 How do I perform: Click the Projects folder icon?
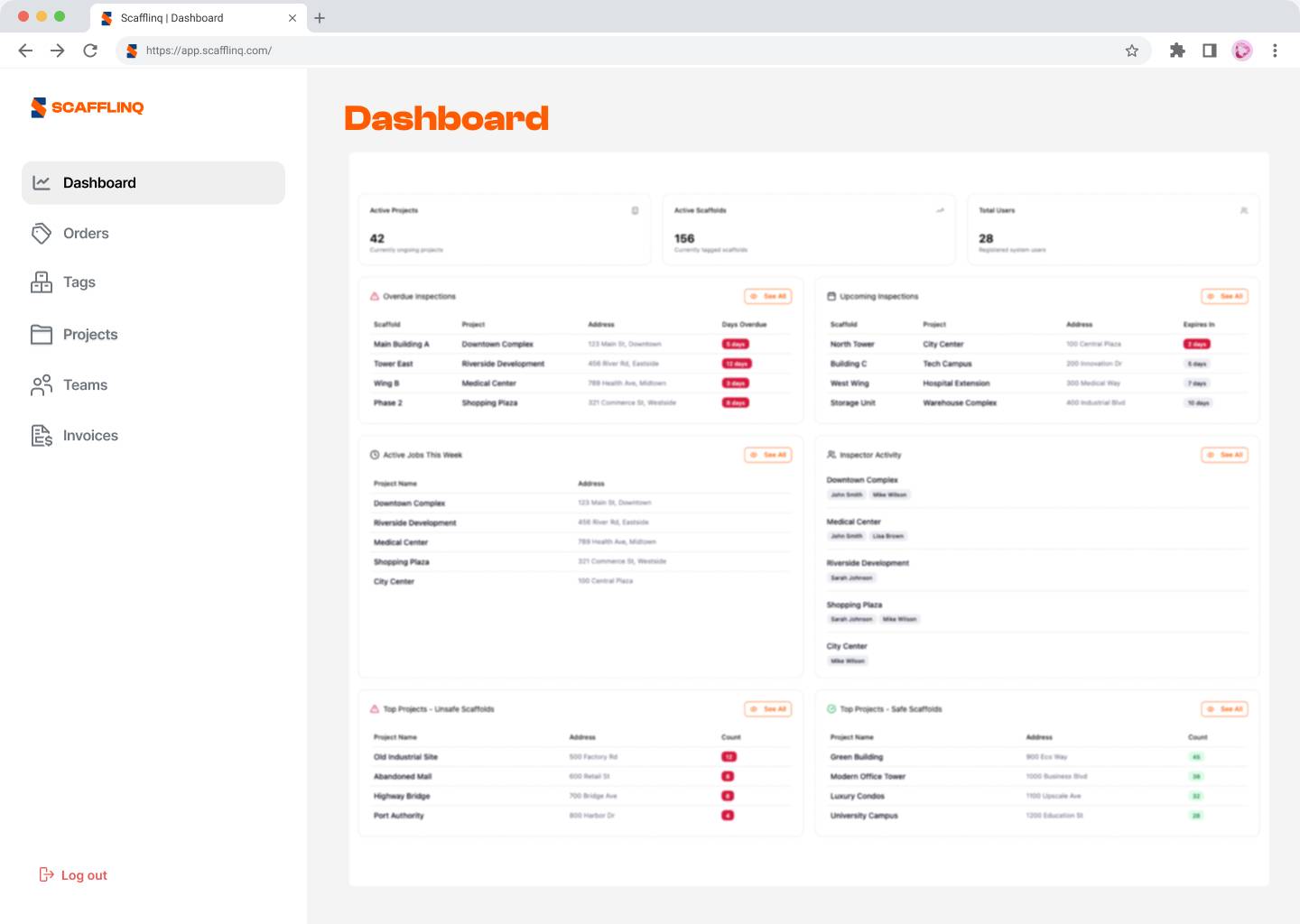click(x=42, y=335)
